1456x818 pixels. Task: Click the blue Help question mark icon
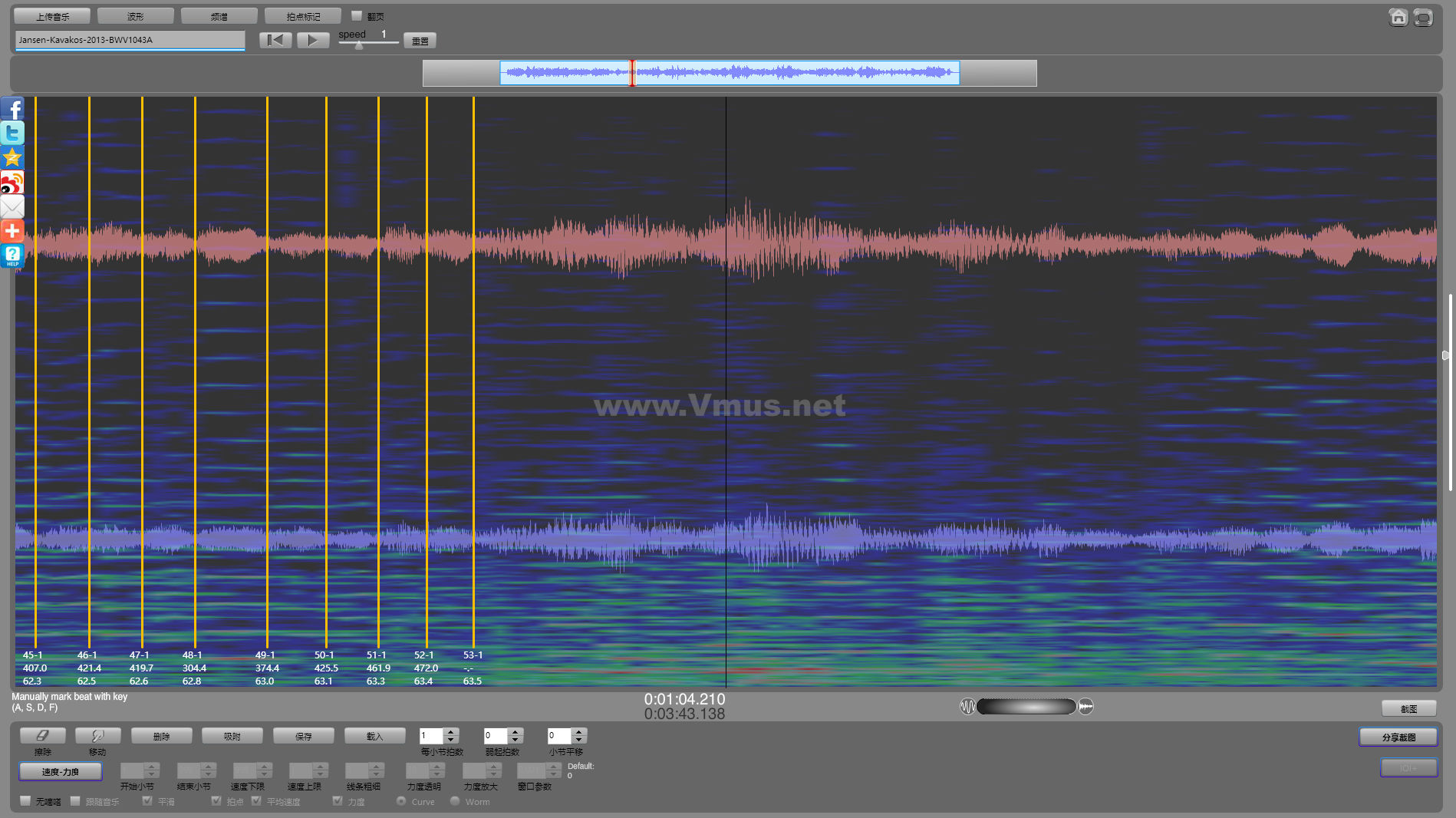pos(12,256)
